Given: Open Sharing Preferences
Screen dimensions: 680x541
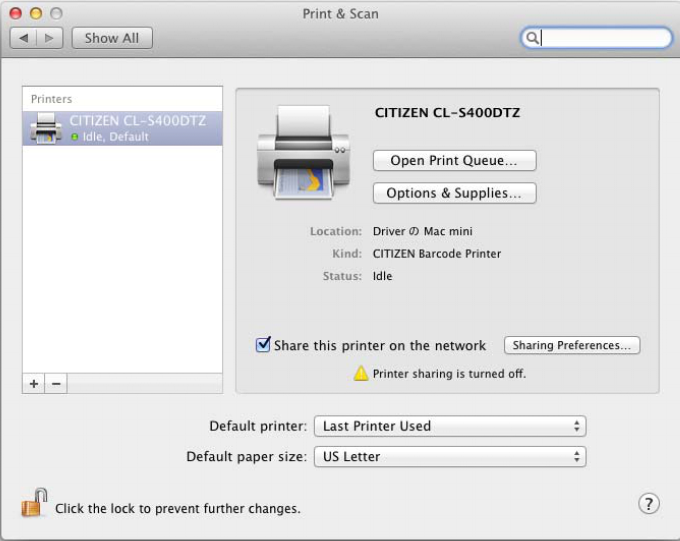Looking at the screenshot, I should 572,345.
